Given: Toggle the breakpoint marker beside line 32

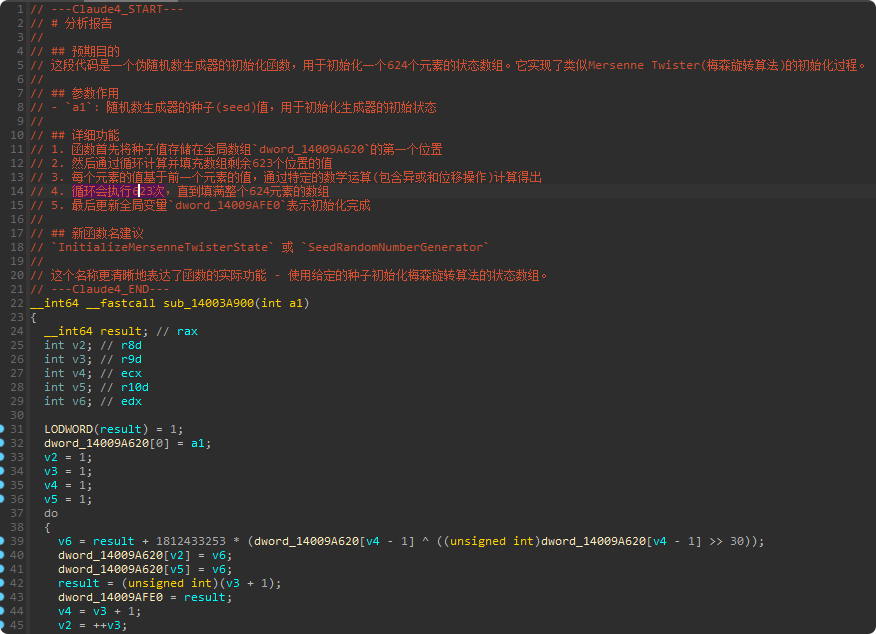Looking at the screenshot, I should pos(4,443).
